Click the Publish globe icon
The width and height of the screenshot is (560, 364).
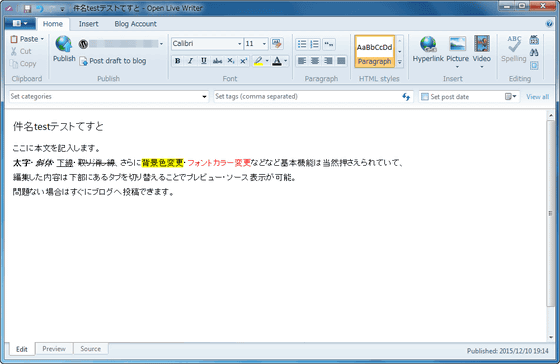click(64, 44)
